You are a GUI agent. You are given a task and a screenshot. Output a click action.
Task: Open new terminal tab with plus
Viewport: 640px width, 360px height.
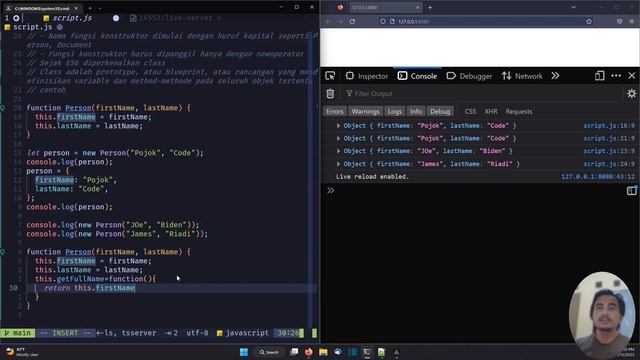pyautogui.click(x=90, y=8)
